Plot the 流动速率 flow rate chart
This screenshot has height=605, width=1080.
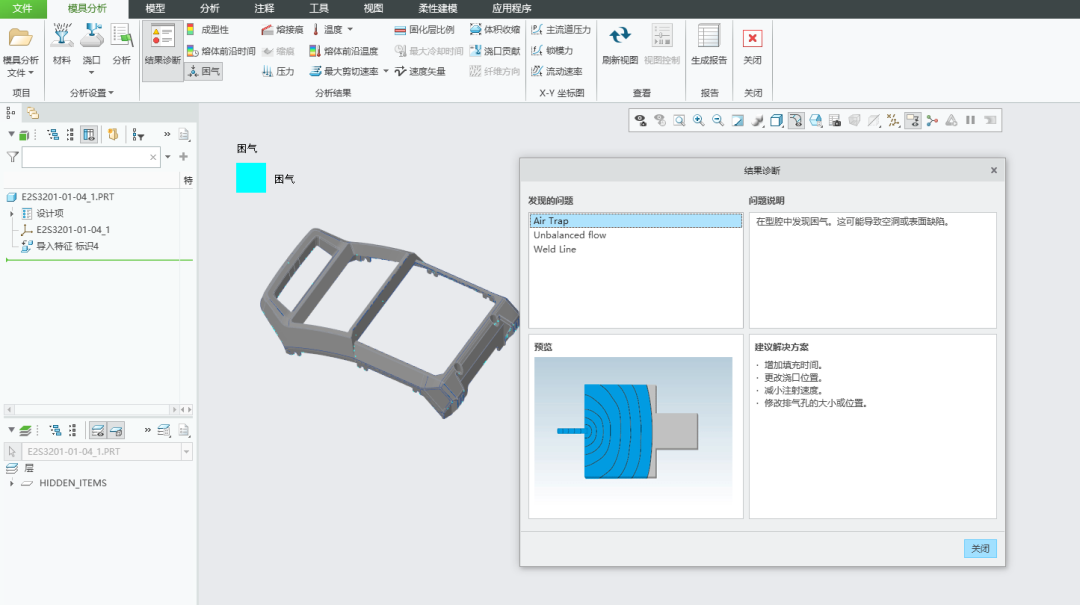(557, 71)
